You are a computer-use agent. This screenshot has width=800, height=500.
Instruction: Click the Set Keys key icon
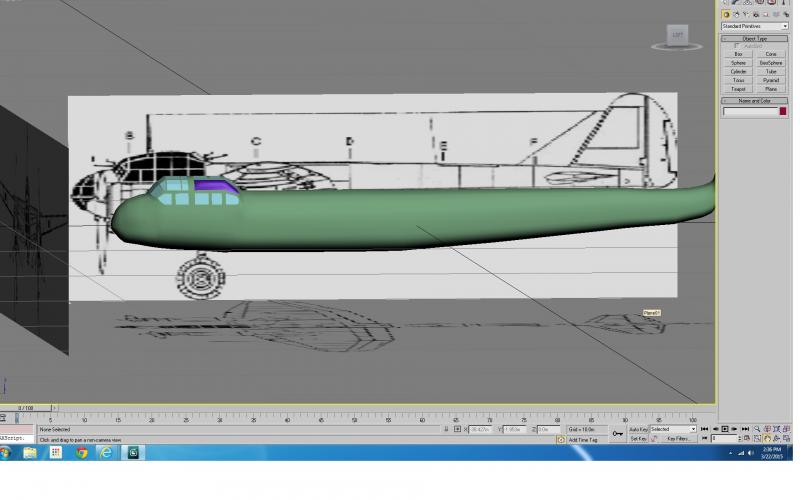coord(617,434)
